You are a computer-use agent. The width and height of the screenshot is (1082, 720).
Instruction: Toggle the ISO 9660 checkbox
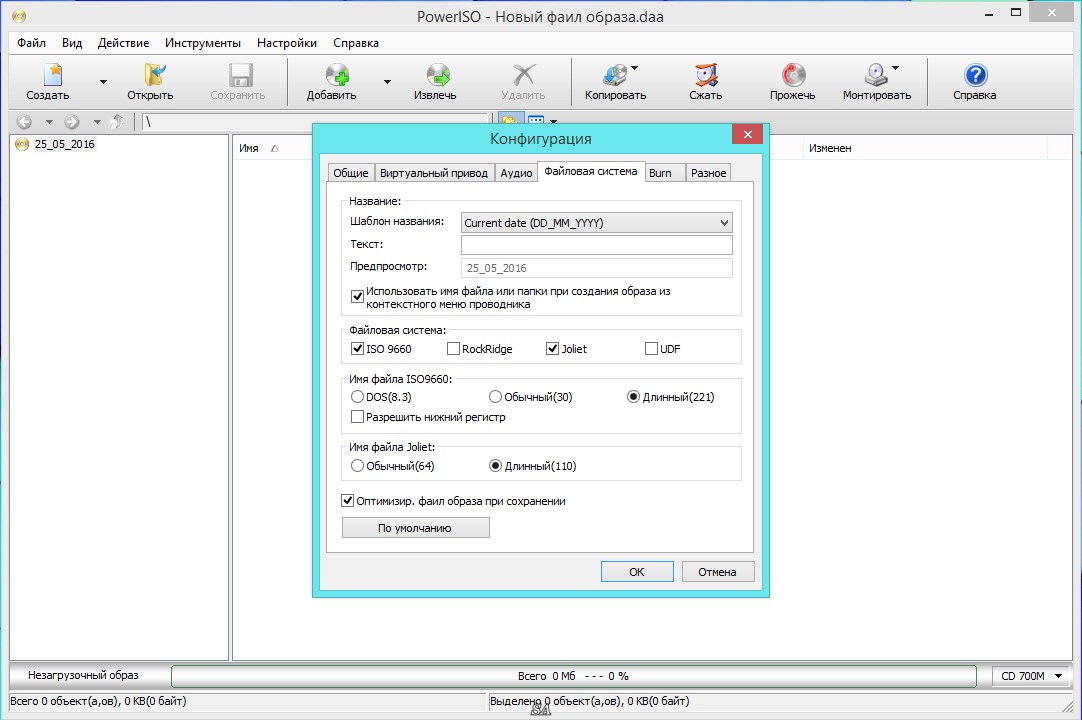357,349
